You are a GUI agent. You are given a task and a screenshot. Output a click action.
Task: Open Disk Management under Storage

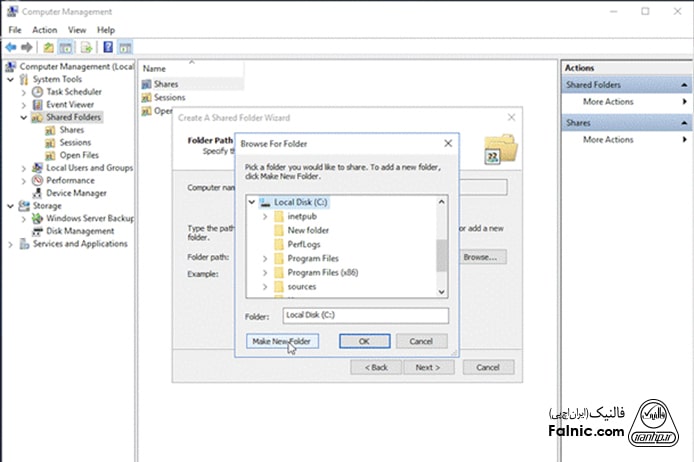(80, 231)
